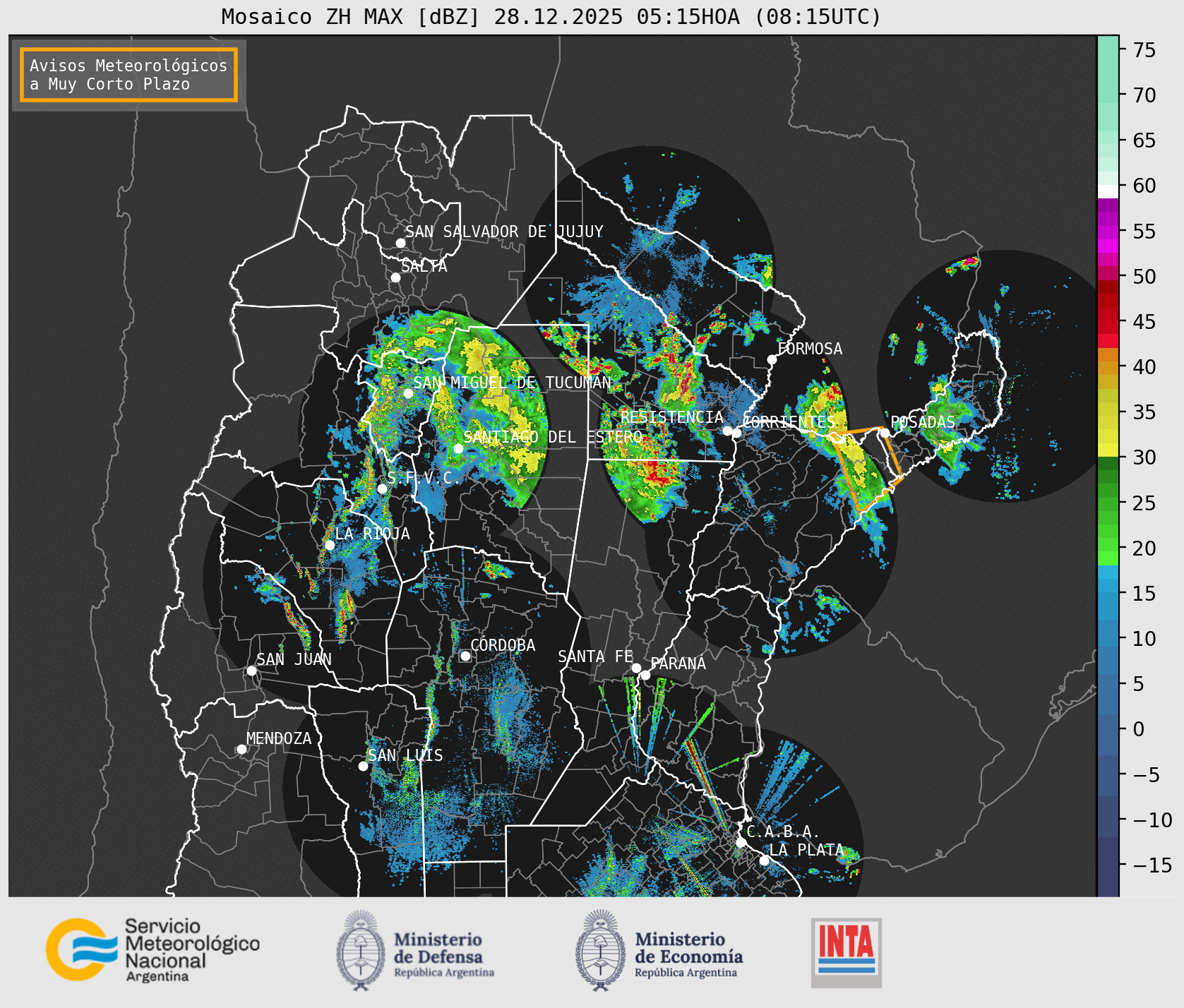Image resolution: width=1184 pixels, height=1008 pixels.
Task: Click the Ministerio de Economía crest
Action: (602, 950)
